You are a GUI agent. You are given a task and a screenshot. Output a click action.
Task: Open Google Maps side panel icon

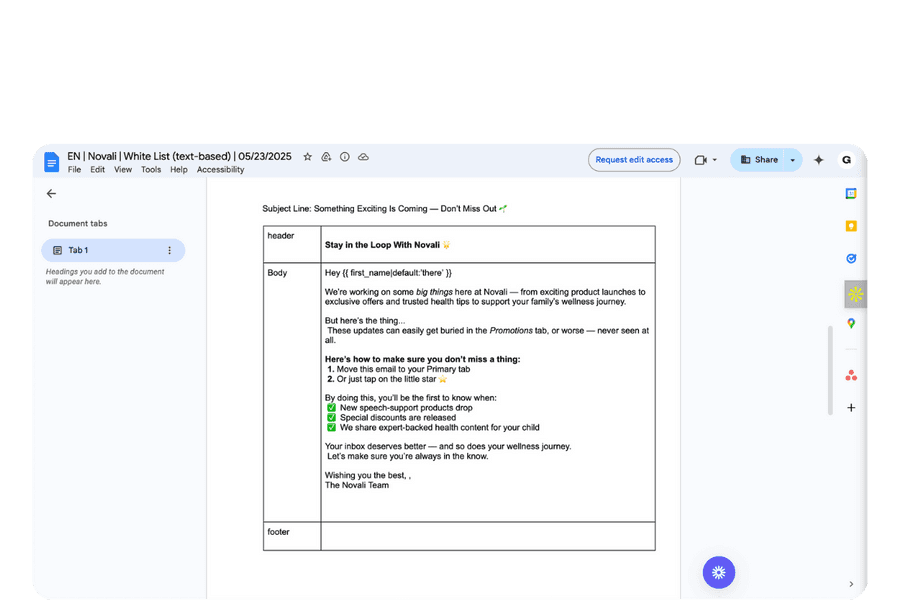(x=851, y=324)
